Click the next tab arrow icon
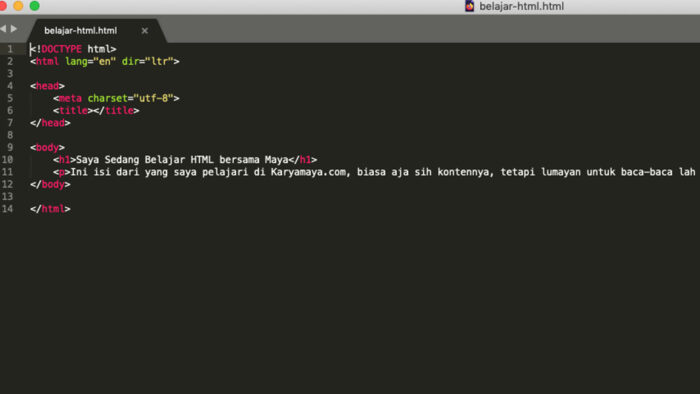 [x=14, y=29]
